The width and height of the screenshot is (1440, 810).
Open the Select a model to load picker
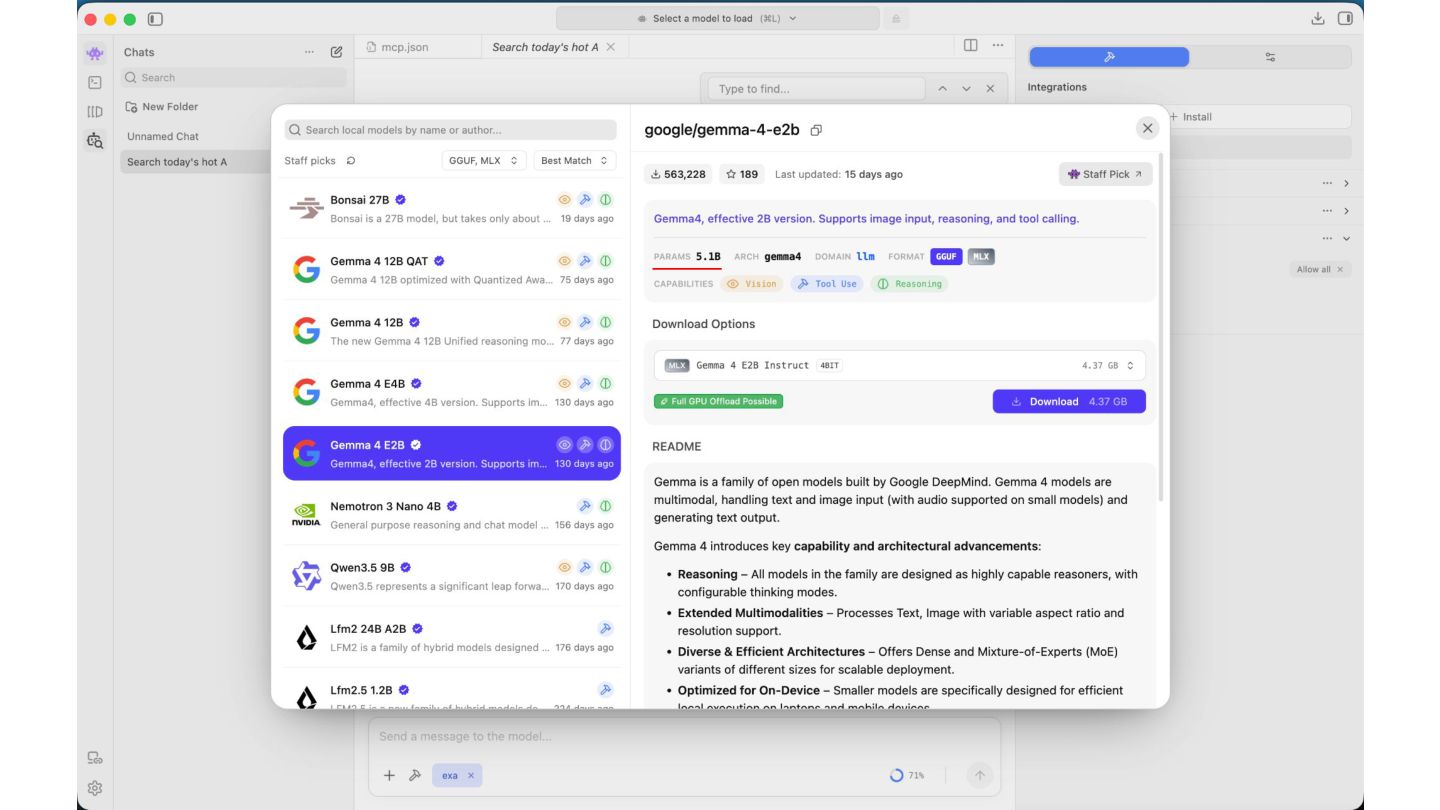pyautogui.click(x=718, y=19)
